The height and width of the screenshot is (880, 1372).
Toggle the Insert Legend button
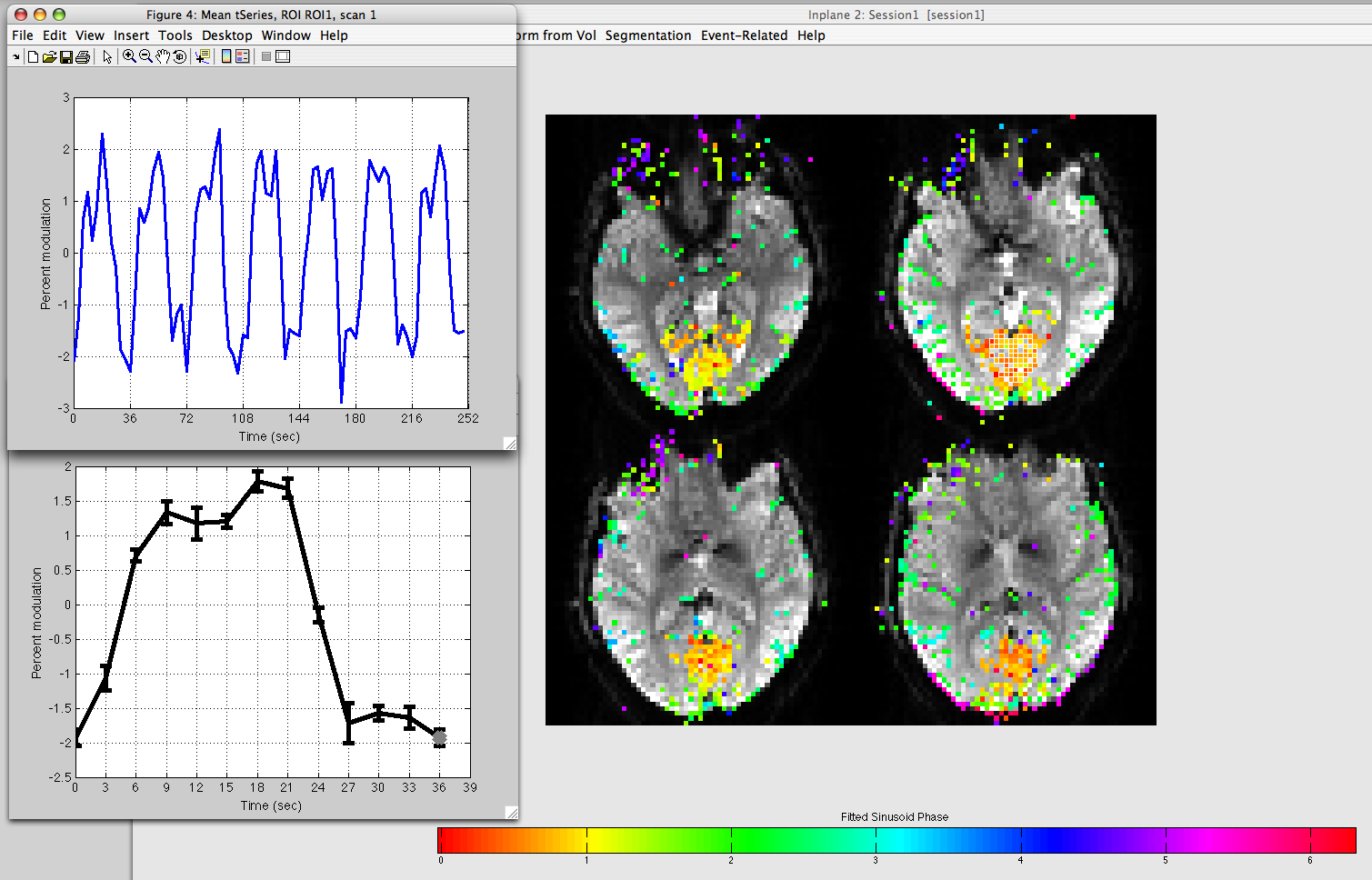[243, 56]
